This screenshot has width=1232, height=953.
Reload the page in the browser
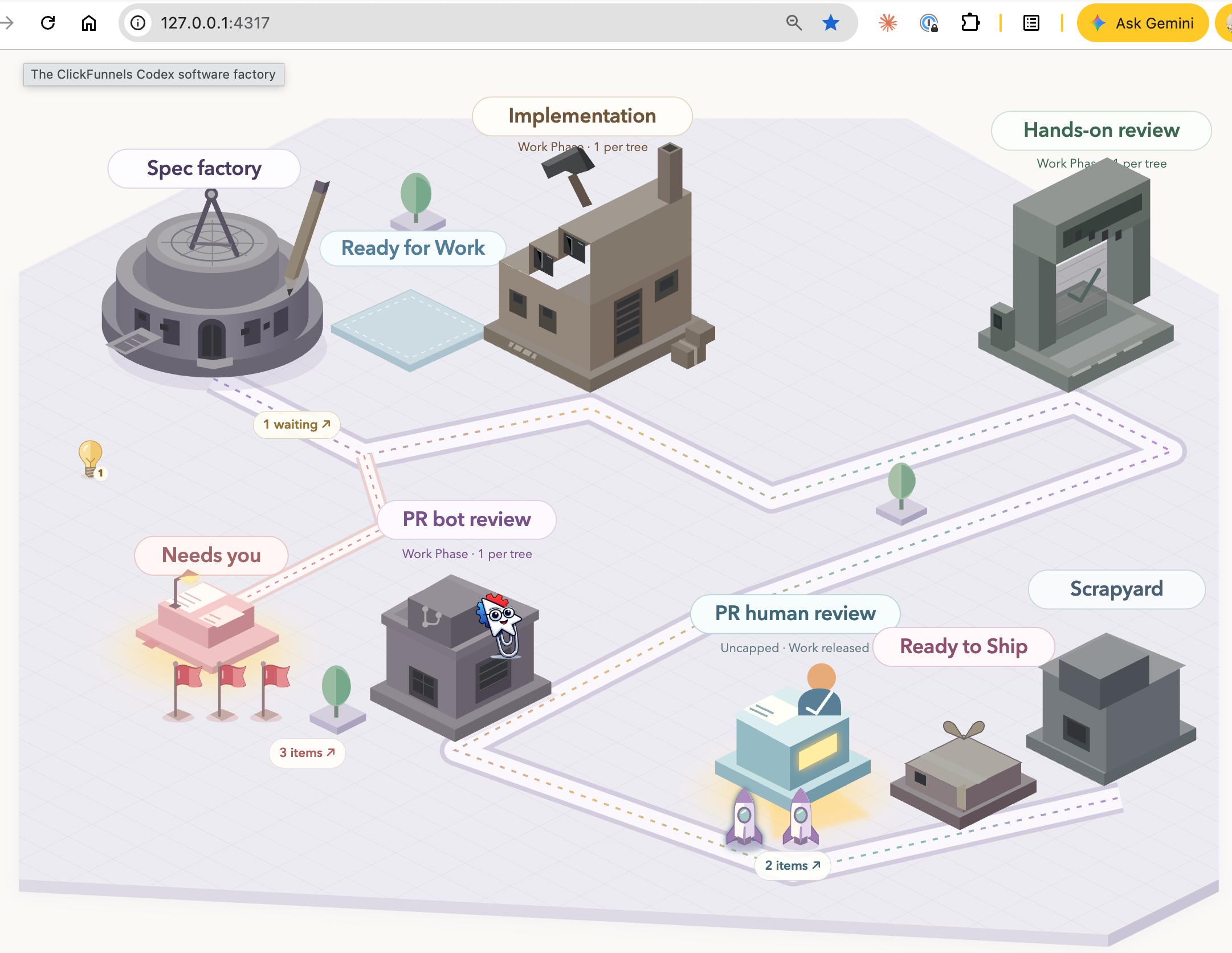pos(48,23)
